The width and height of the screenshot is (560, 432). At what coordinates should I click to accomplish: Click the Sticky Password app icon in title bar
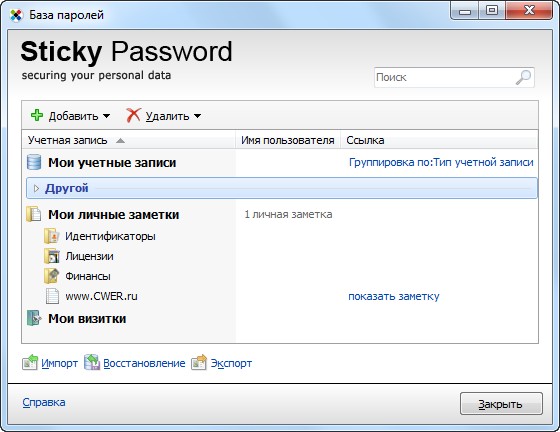16,15
